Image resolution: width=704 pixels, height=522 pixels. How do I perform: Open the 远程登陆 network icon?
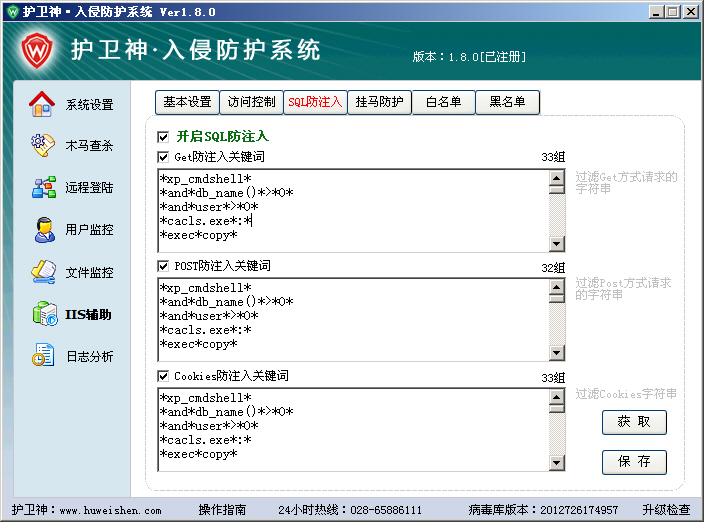point(44,187)
